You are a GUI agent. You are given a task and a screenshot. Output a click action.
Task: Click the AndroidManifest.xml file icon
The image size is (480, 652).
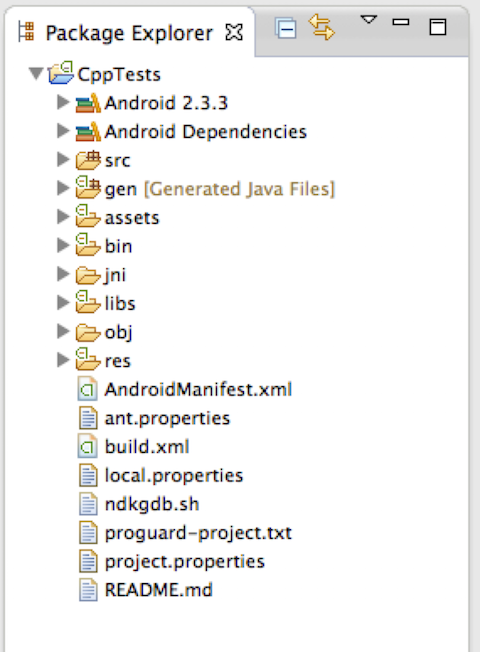(88, 389)
